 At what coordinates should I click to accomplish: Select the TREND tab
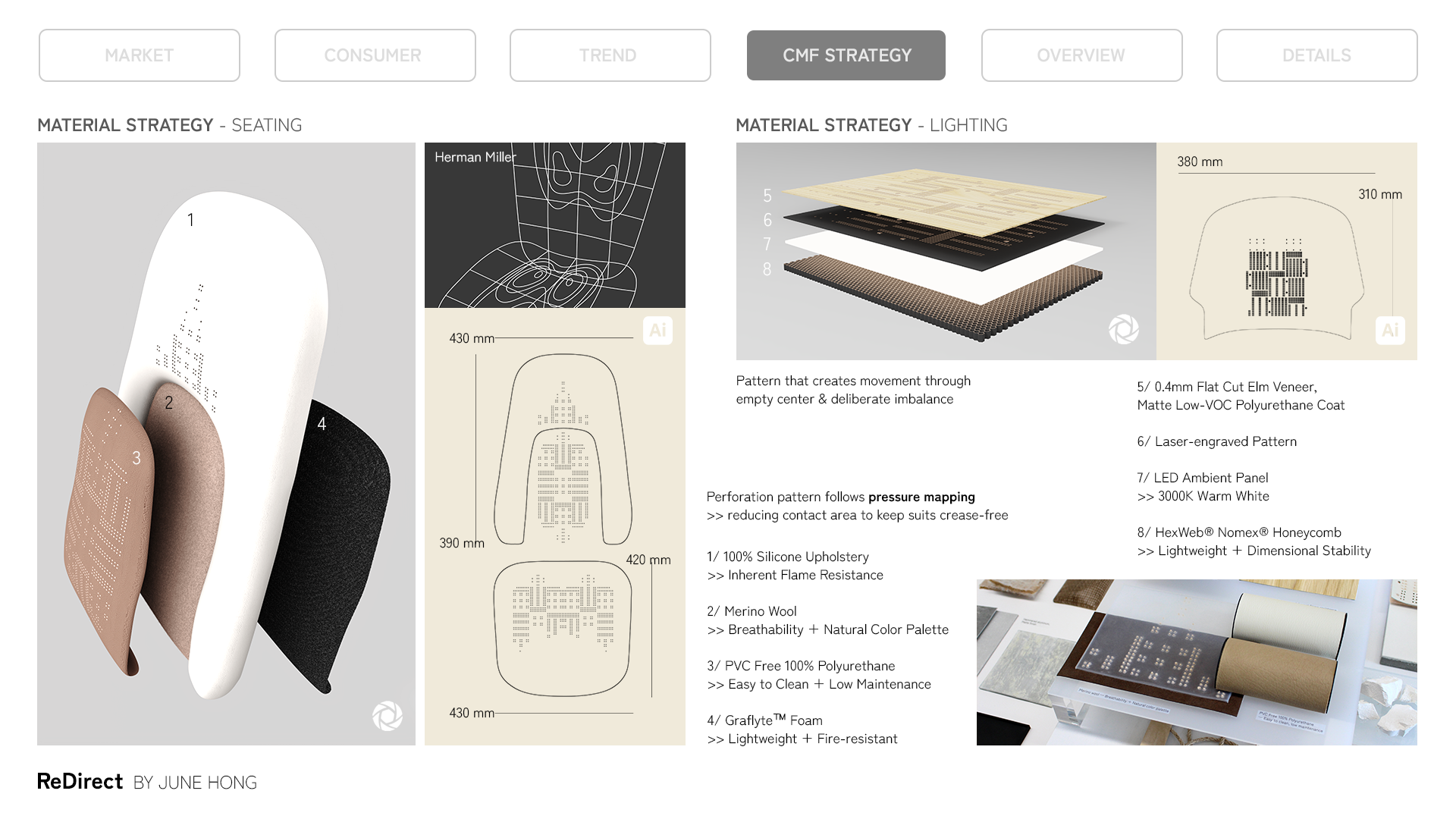point(610,55)
